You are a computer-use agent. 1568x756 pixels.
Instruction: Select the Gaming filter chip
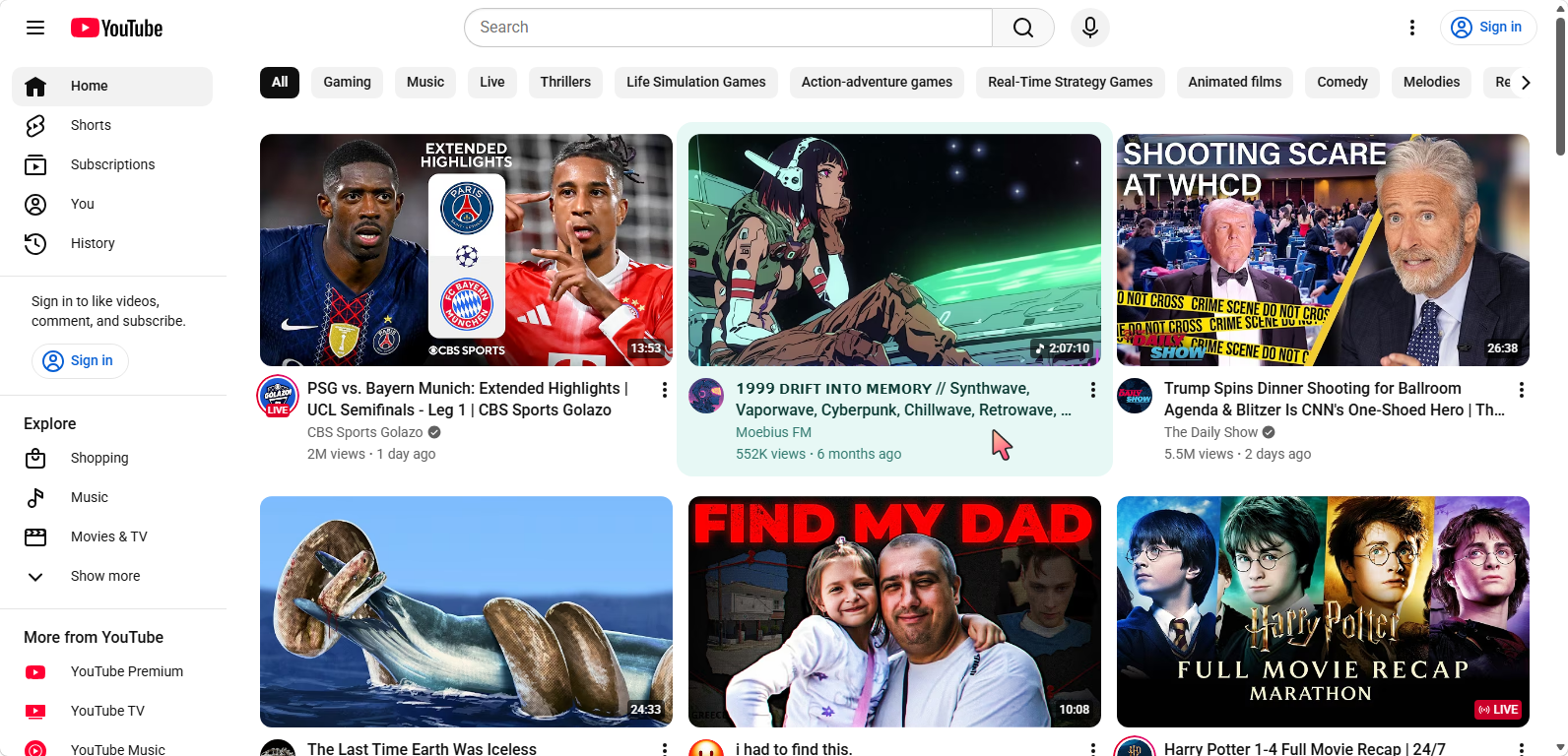348,83
